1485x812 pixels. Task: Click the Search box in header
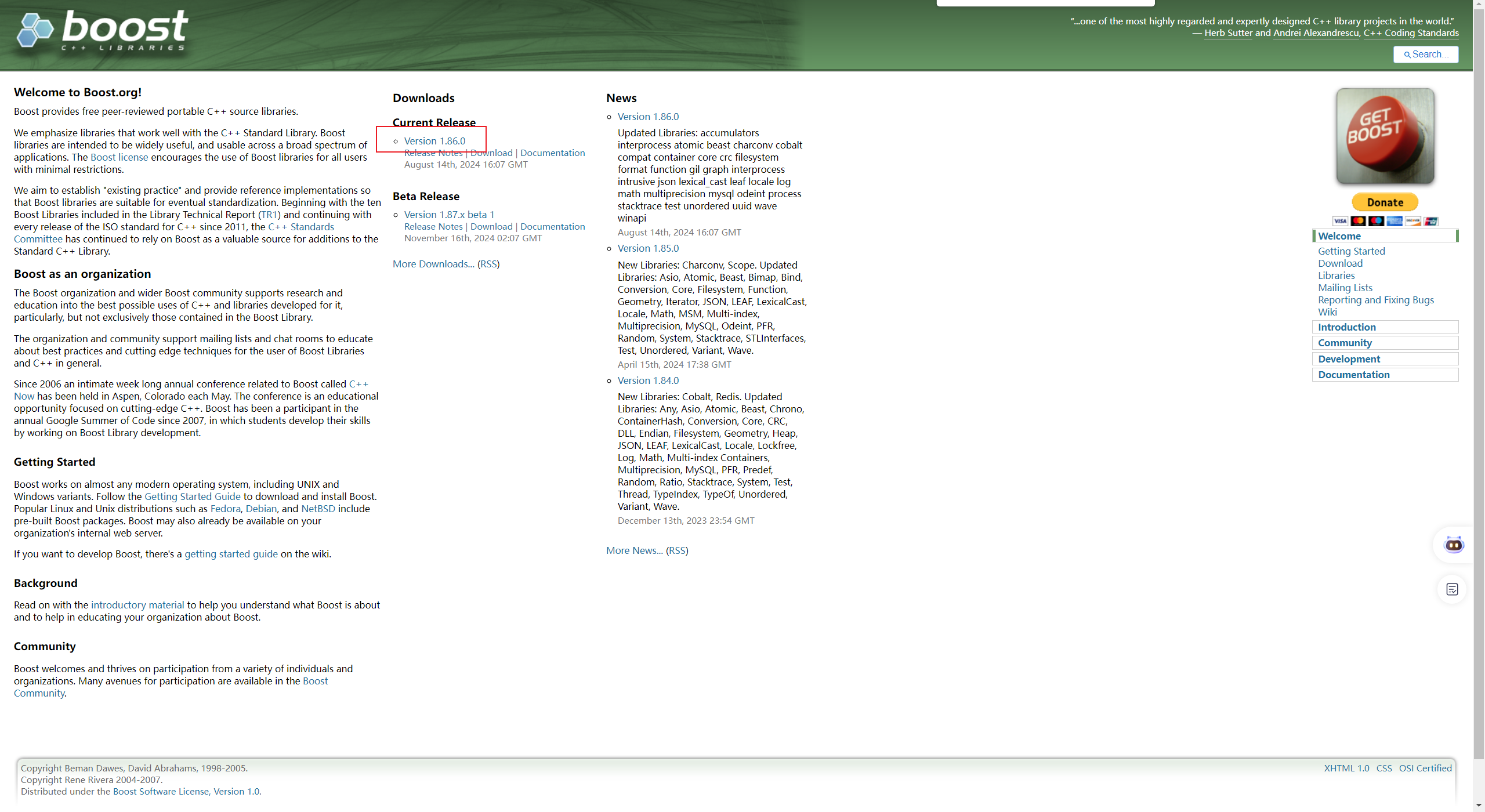[x=1426, y=54]
